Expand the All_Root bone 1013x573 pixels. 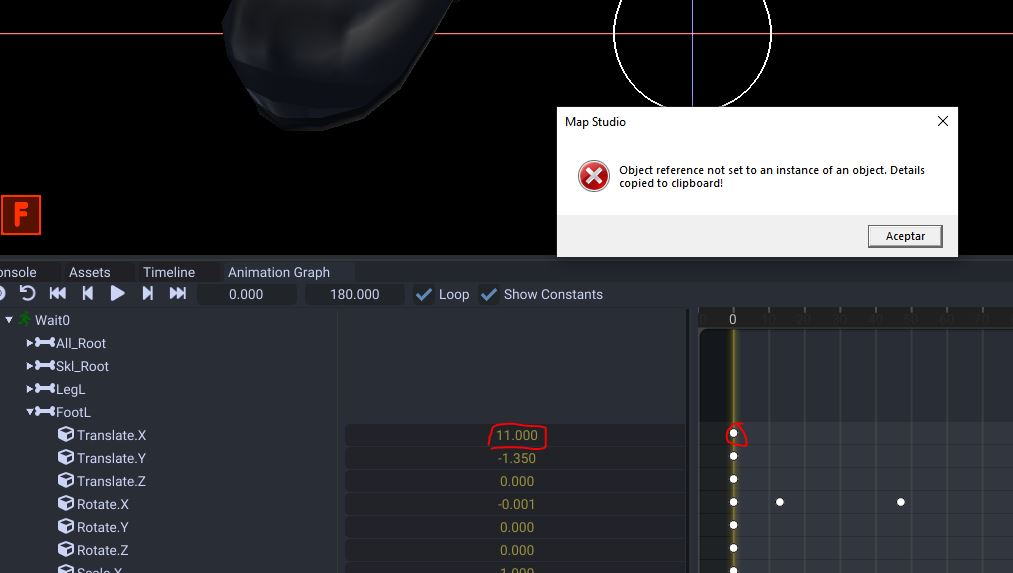tap(30, 343)
